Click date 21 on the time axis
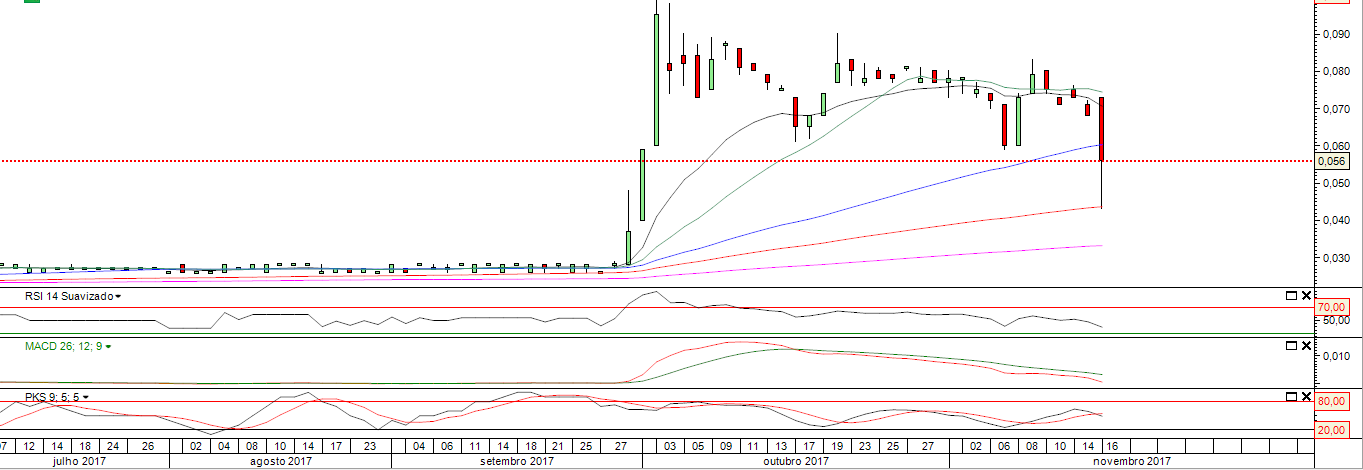The height and width of the screenshot is (470, 1363). 557,446
